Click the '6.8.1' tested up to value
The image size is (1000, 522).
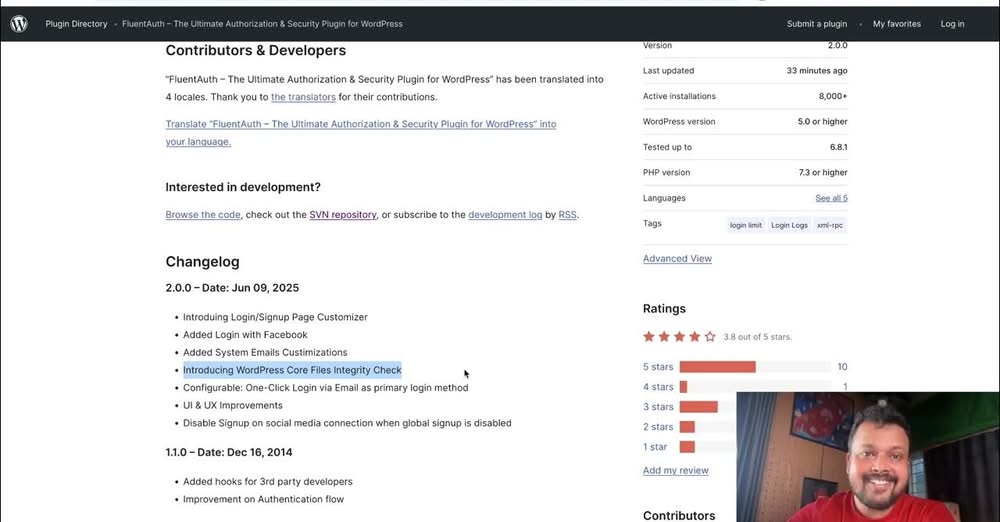point(838,147)
